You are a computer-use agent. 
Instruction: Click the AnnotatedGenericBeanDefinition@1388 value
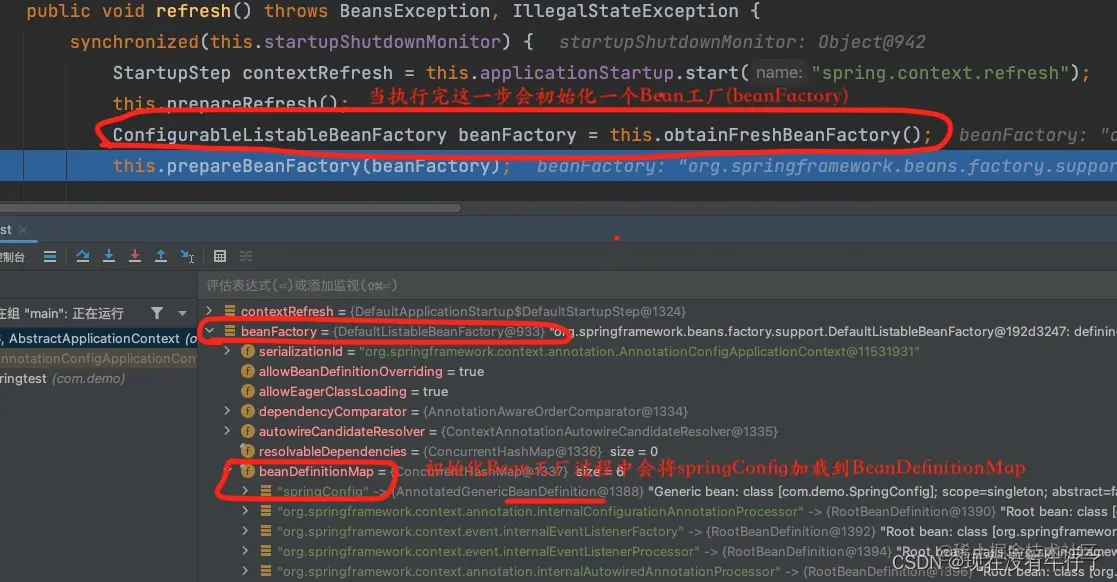click(x=518, y=492)
